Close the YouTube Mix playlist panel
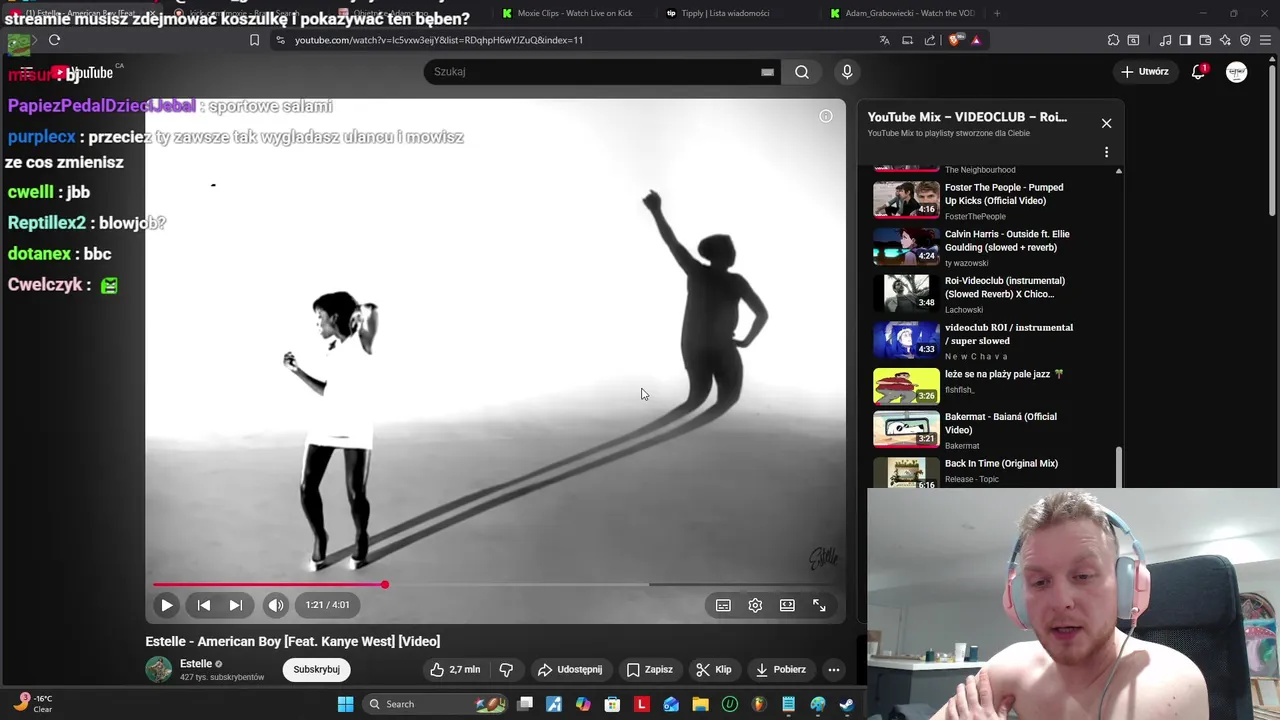The height and width of the screenshot is (720, 1280). [x=1106, y=123]
